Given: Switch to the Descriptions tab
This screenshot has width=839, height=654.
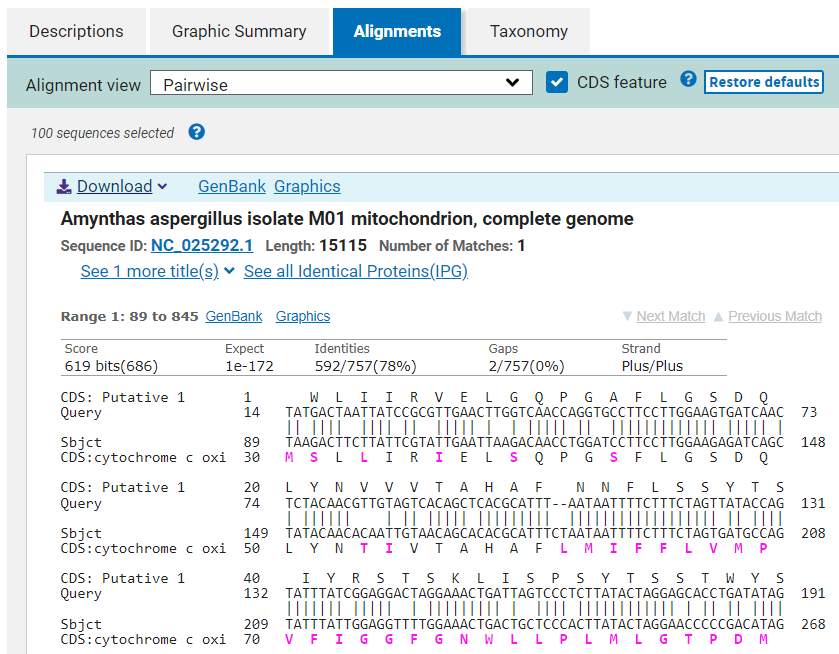Looking at the screenshot, I should click(x=76, y=31).
